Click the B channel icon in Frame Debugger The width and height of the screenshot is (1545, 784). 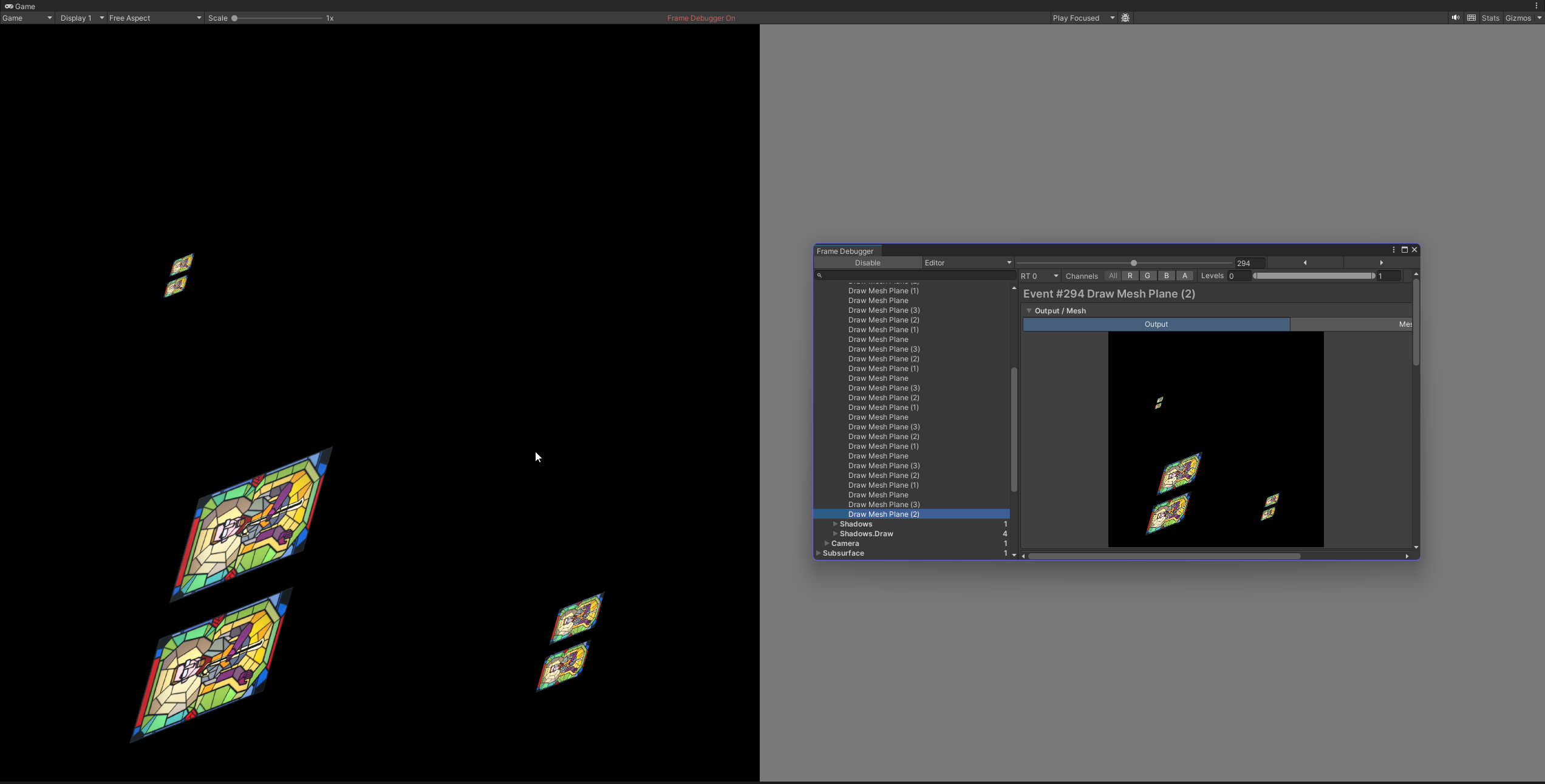[x=1166, y=276]
